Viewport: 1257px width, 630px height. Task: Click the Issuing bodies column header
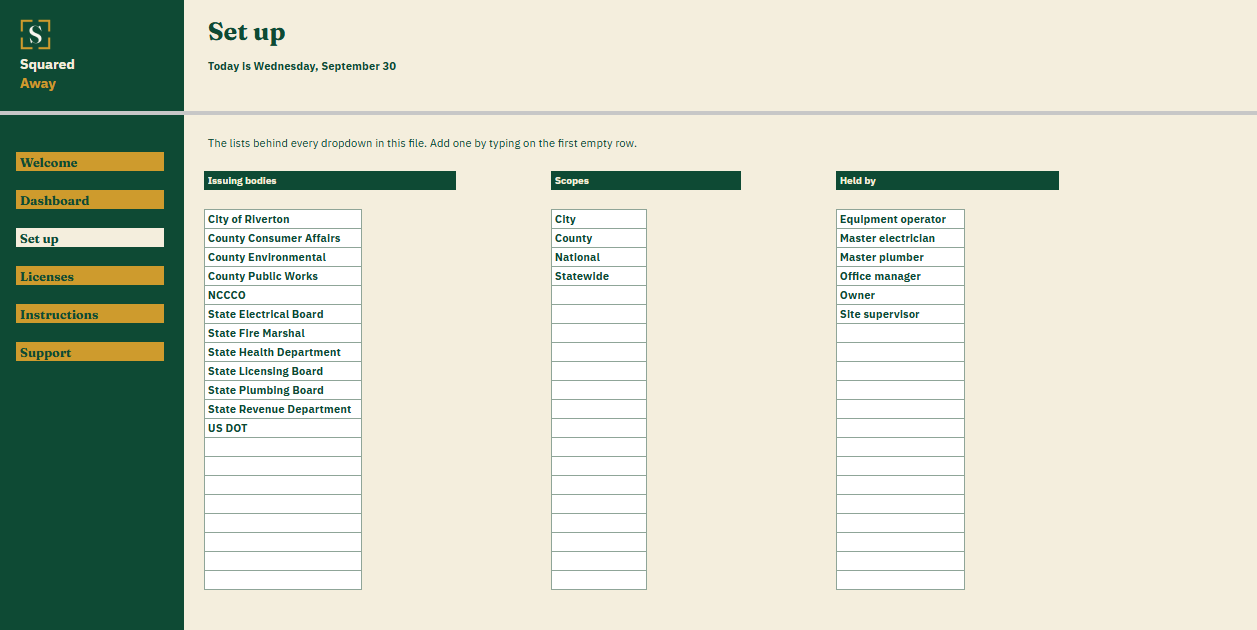point(330,180)
